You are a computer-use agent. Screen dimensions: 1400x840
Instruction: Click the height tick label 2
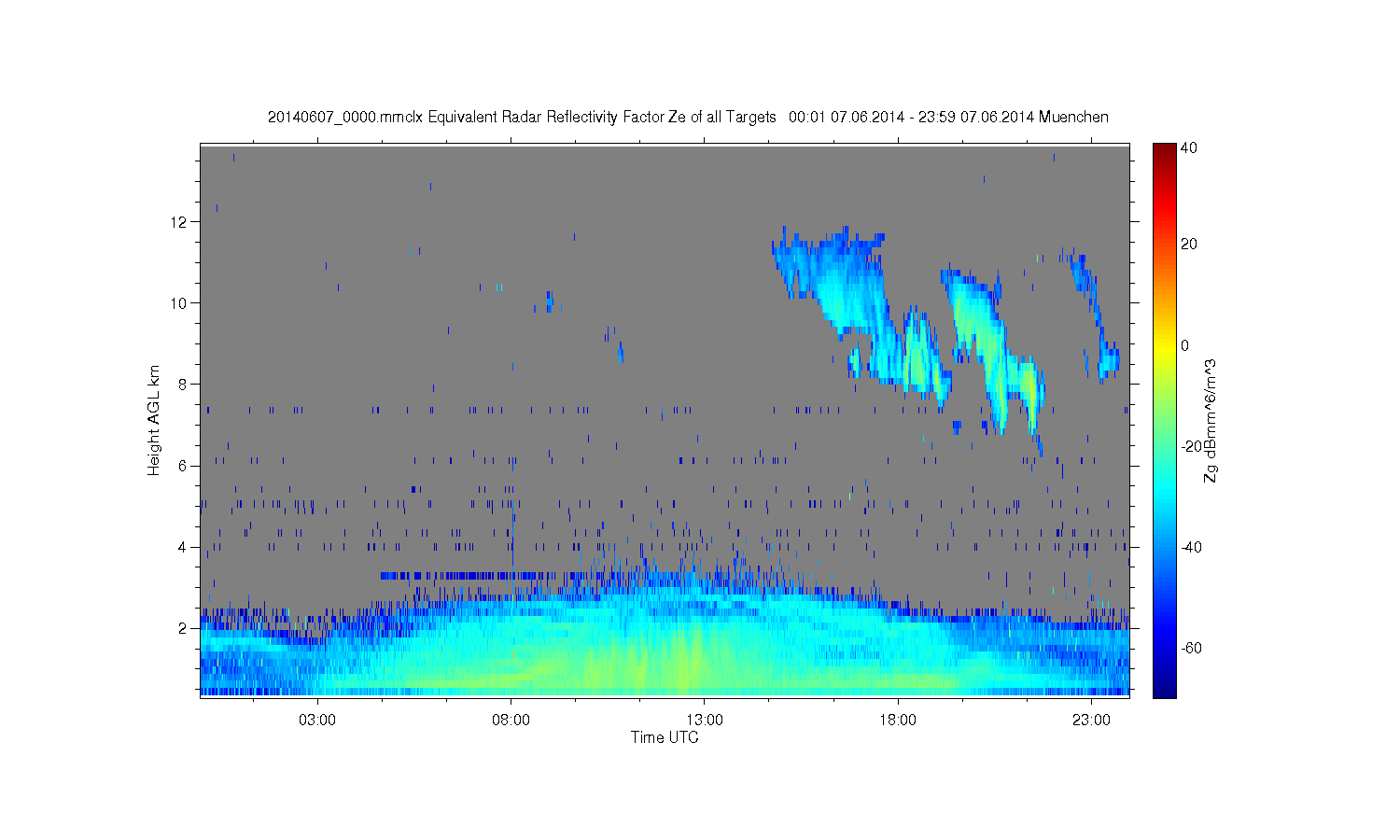(183, 628)
